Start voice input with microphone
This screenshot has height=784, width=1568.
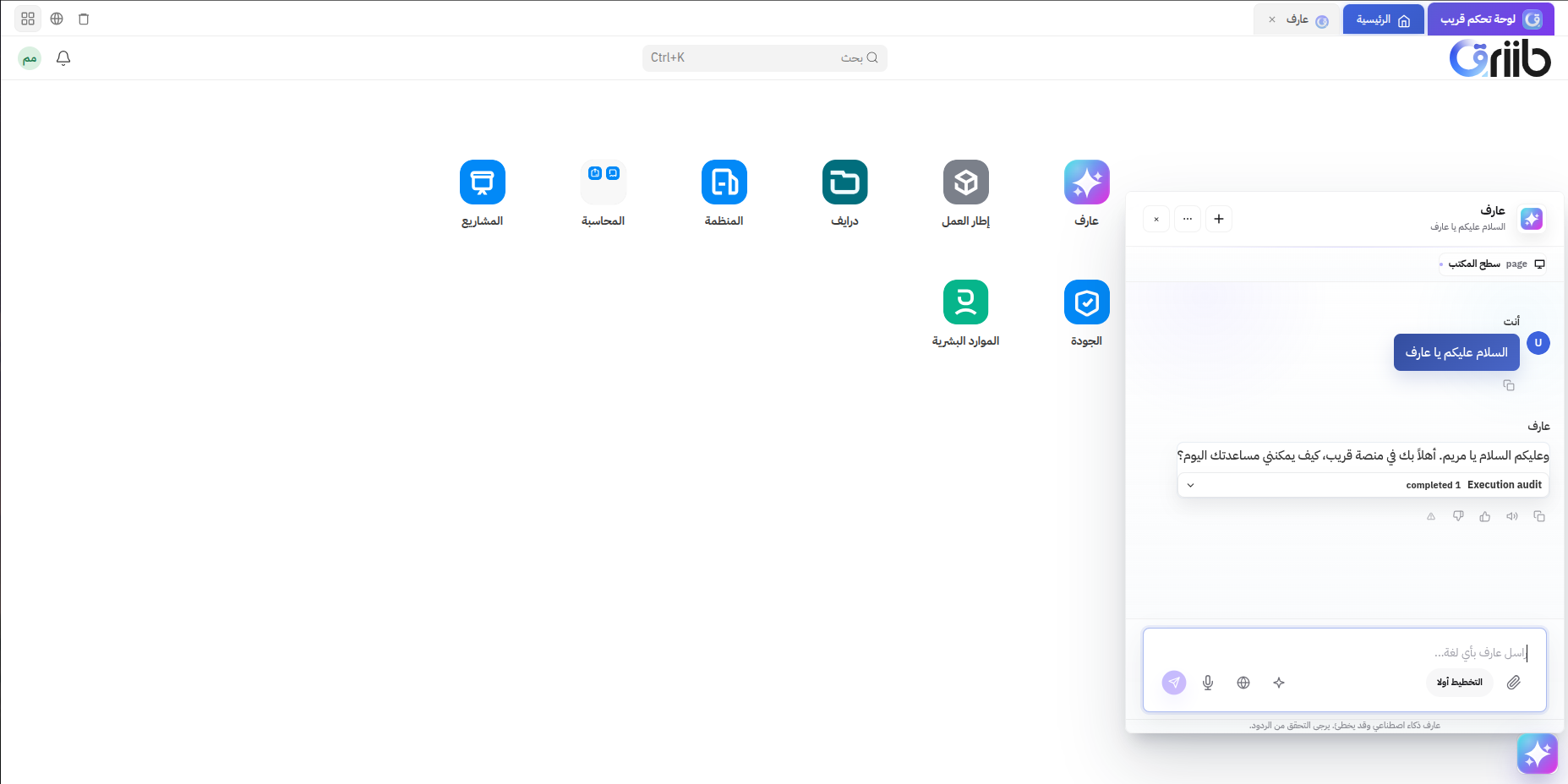click(x=1208, y=683)
